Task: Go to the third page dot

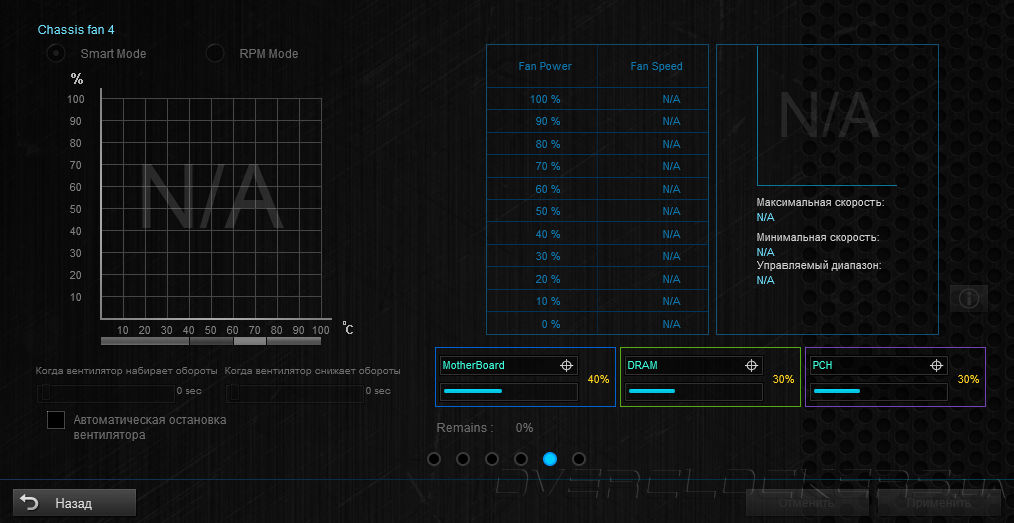Action: (492, 459)
